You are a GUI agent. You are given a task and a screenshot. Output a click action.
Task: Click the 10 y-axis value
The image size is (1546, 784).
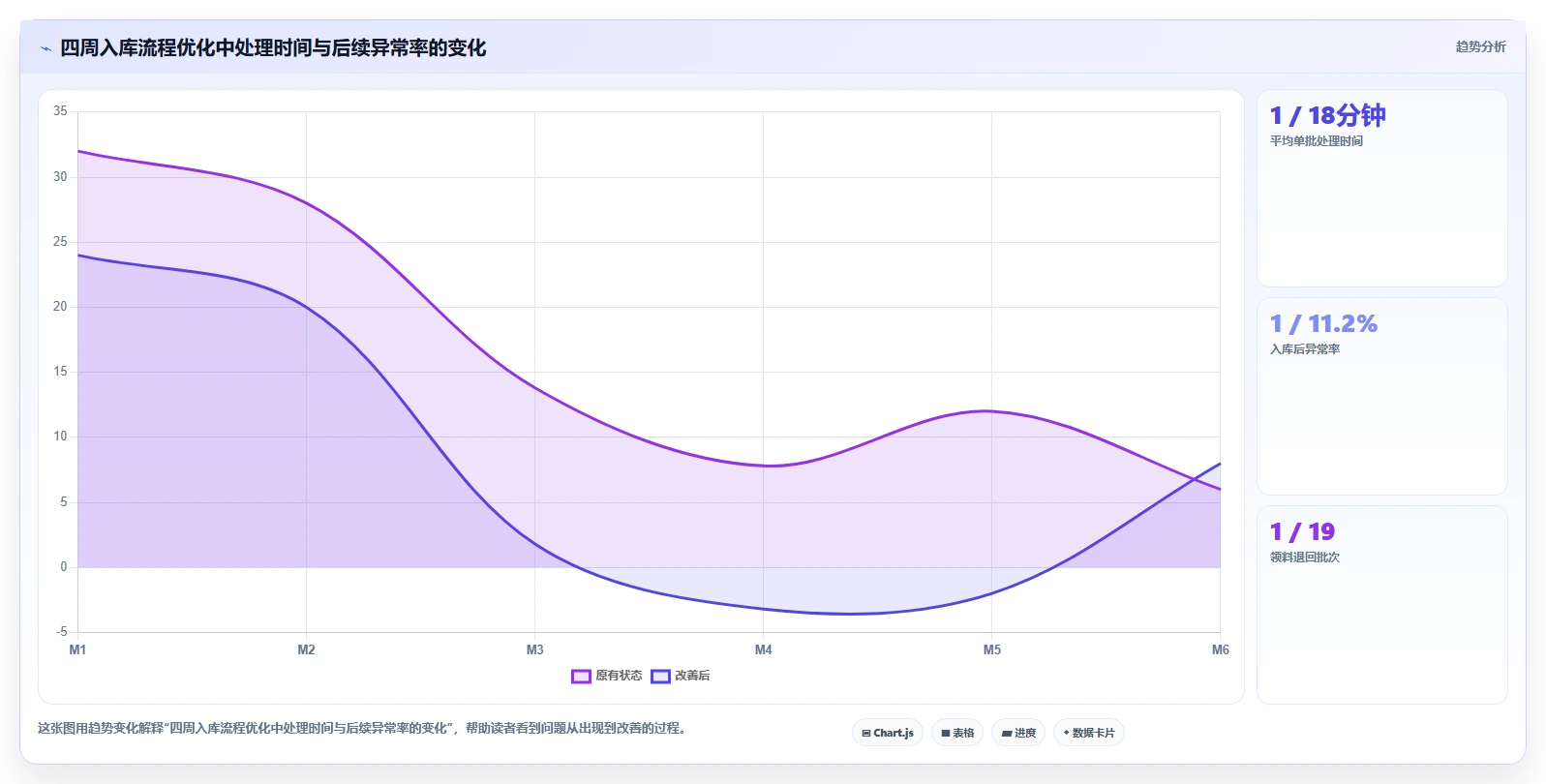pos(60,437)
